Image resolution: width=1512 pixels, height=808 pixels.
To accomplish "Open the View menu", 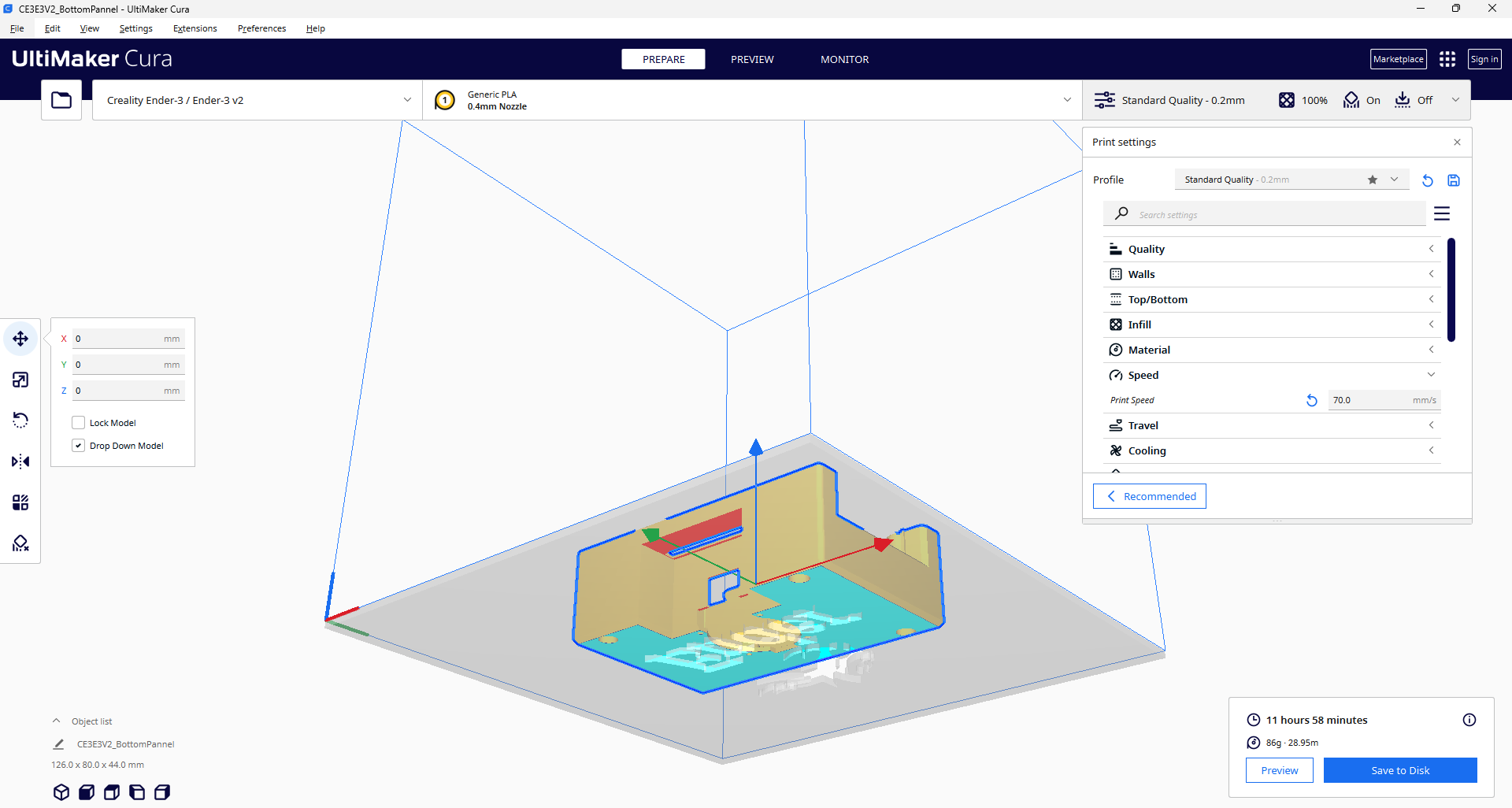I will click(x=90, y=28).
